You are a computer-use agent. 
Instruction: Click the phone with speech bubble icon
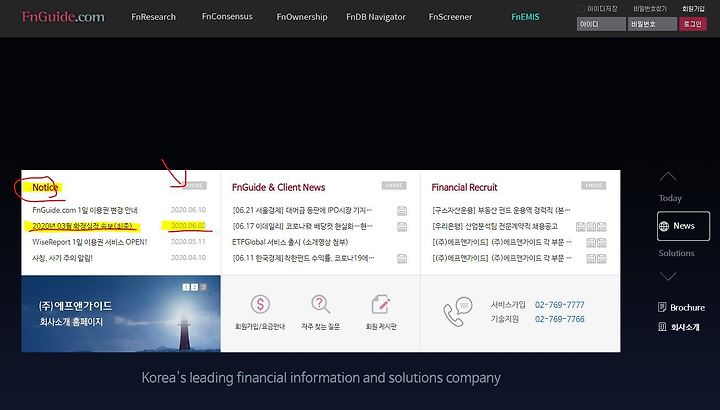coord(457,312)
